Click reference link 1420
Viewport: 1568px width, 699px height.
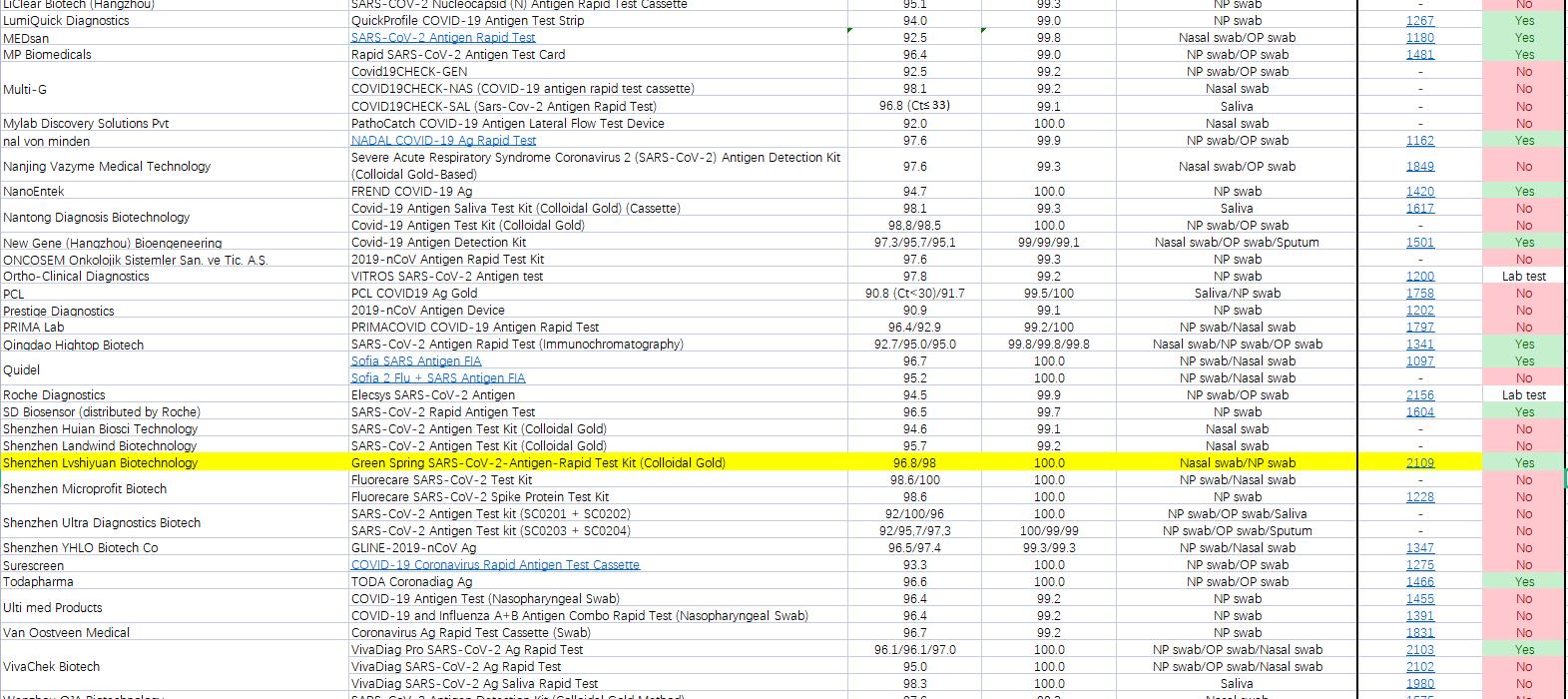(1419, 192)
